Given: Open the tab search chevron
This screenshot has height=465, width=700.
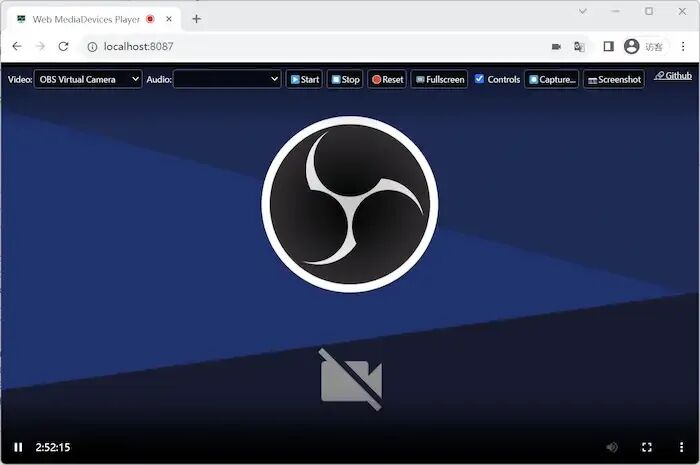Looking at the screenshot, I should pyautogui.click(x=583, y=11).
